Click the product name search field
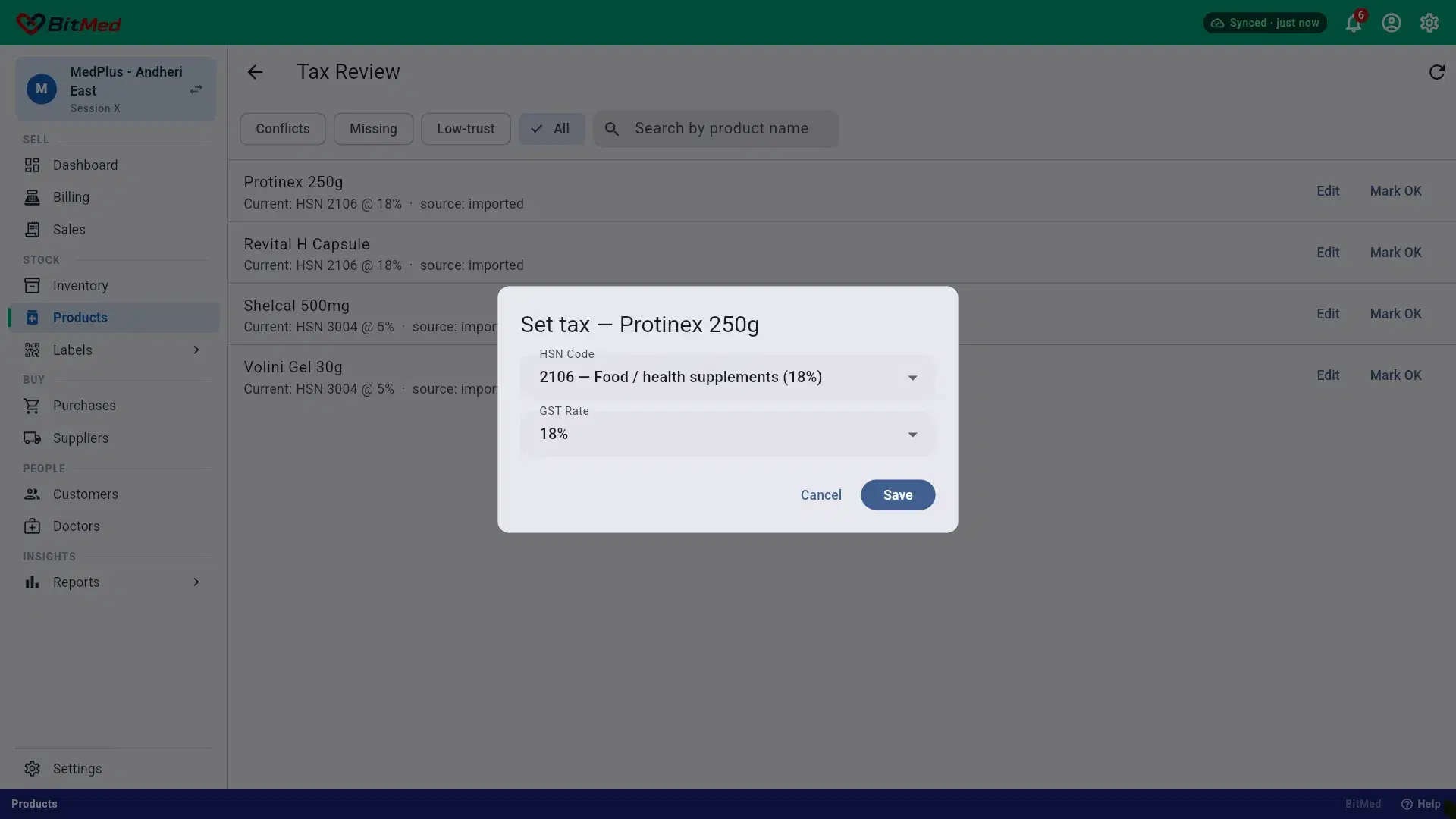This screenshot has width=1456, height=819. coord(716,129)
